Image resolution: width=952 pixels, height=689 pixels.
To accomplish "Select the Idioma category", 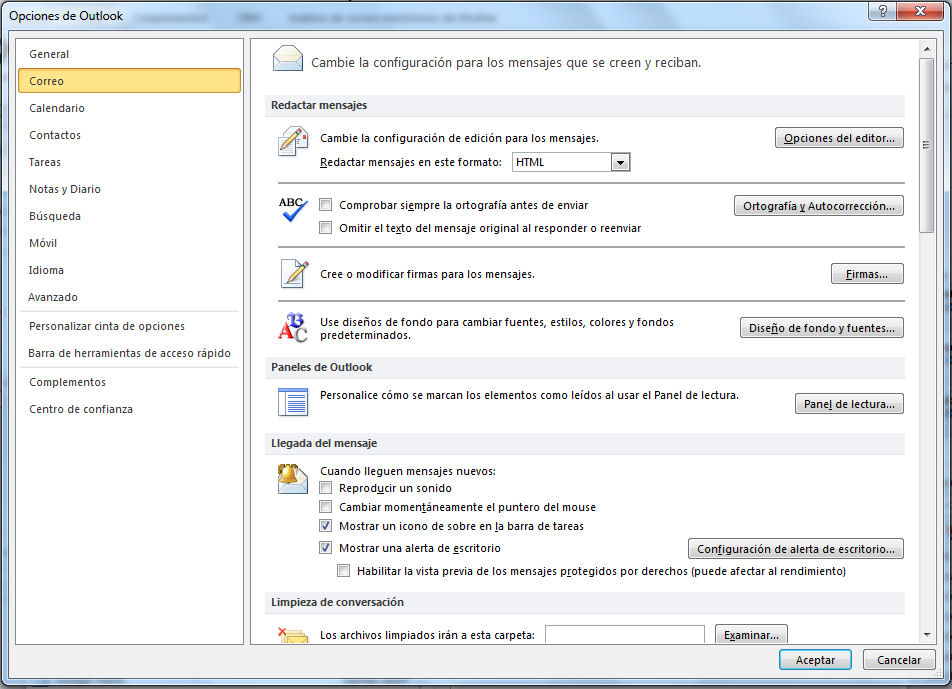I will pyautogui.click(x=129, y=270).
